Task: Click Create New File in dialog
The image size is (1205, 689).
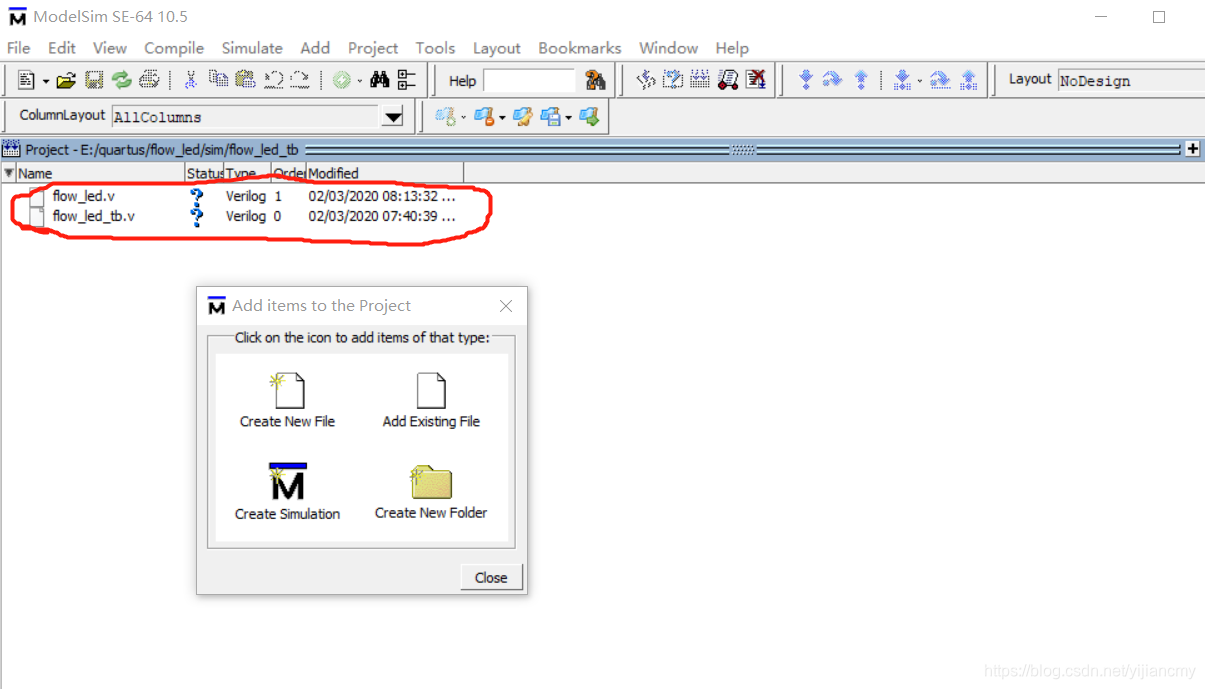Action: [287, 401]
